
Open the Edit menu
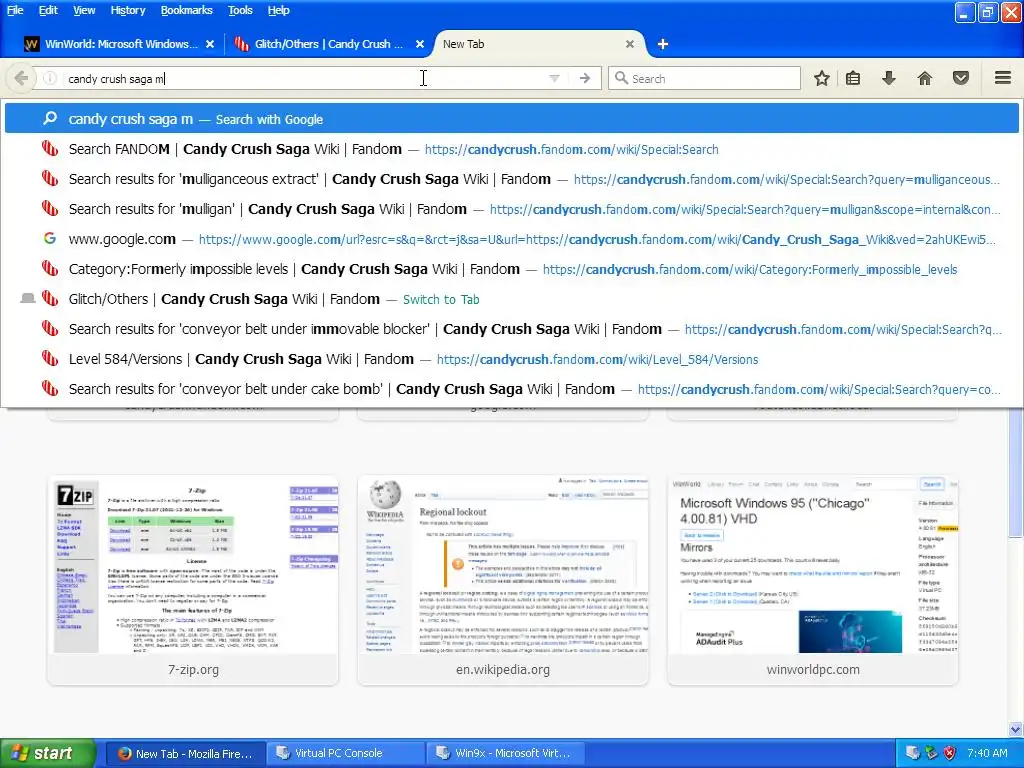(x=48, y=10)
